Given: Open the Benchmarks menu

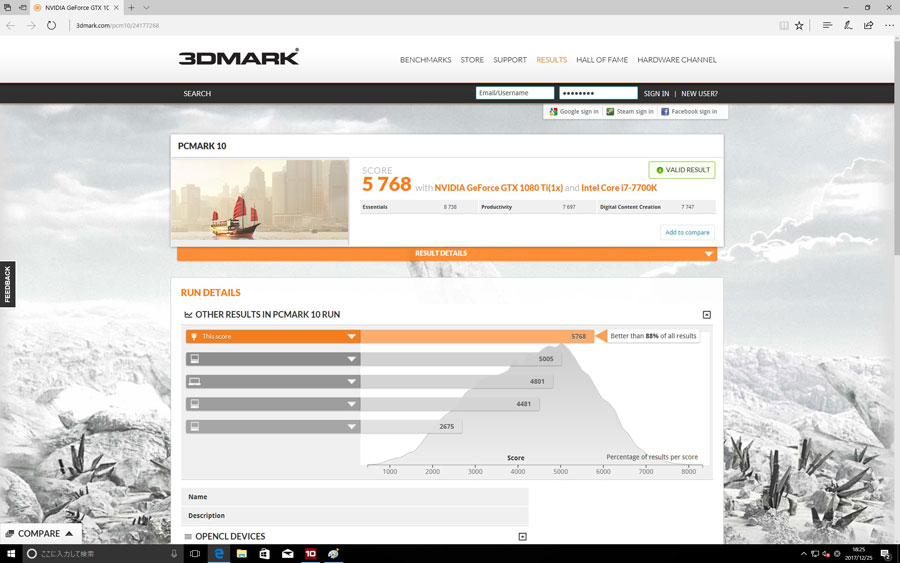Looking at the screenshot, I should pos(425,60).
